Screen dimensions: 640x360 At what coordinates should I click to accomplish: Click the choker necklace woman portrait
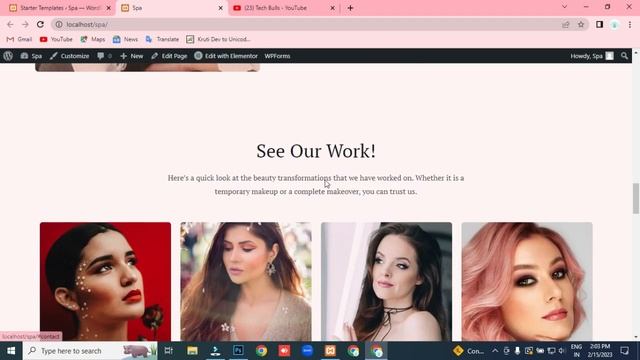coord(387,282)
